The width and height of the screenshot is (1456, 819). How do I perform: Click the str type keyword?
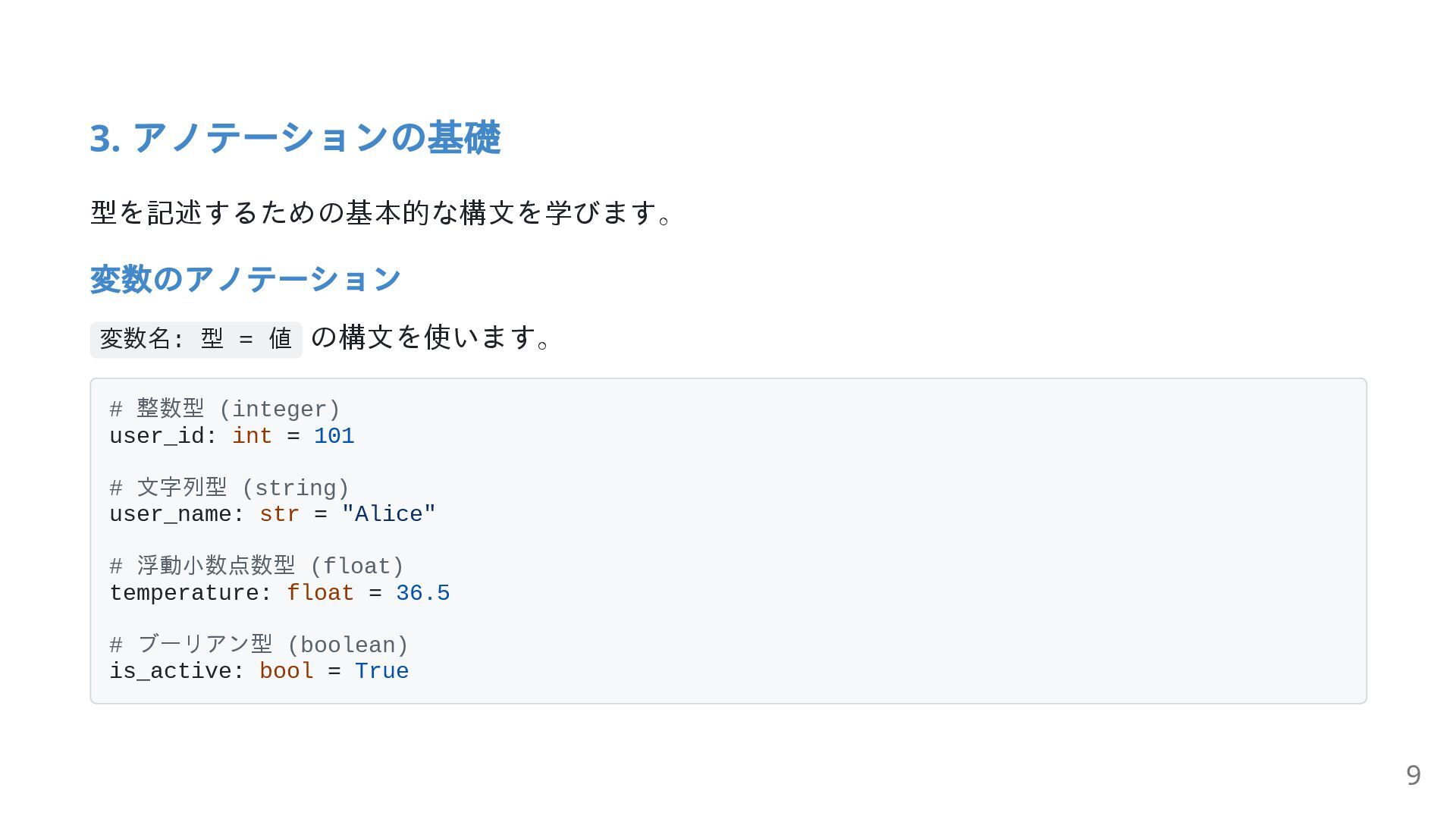pyautogui.click(x=279, y=514)
